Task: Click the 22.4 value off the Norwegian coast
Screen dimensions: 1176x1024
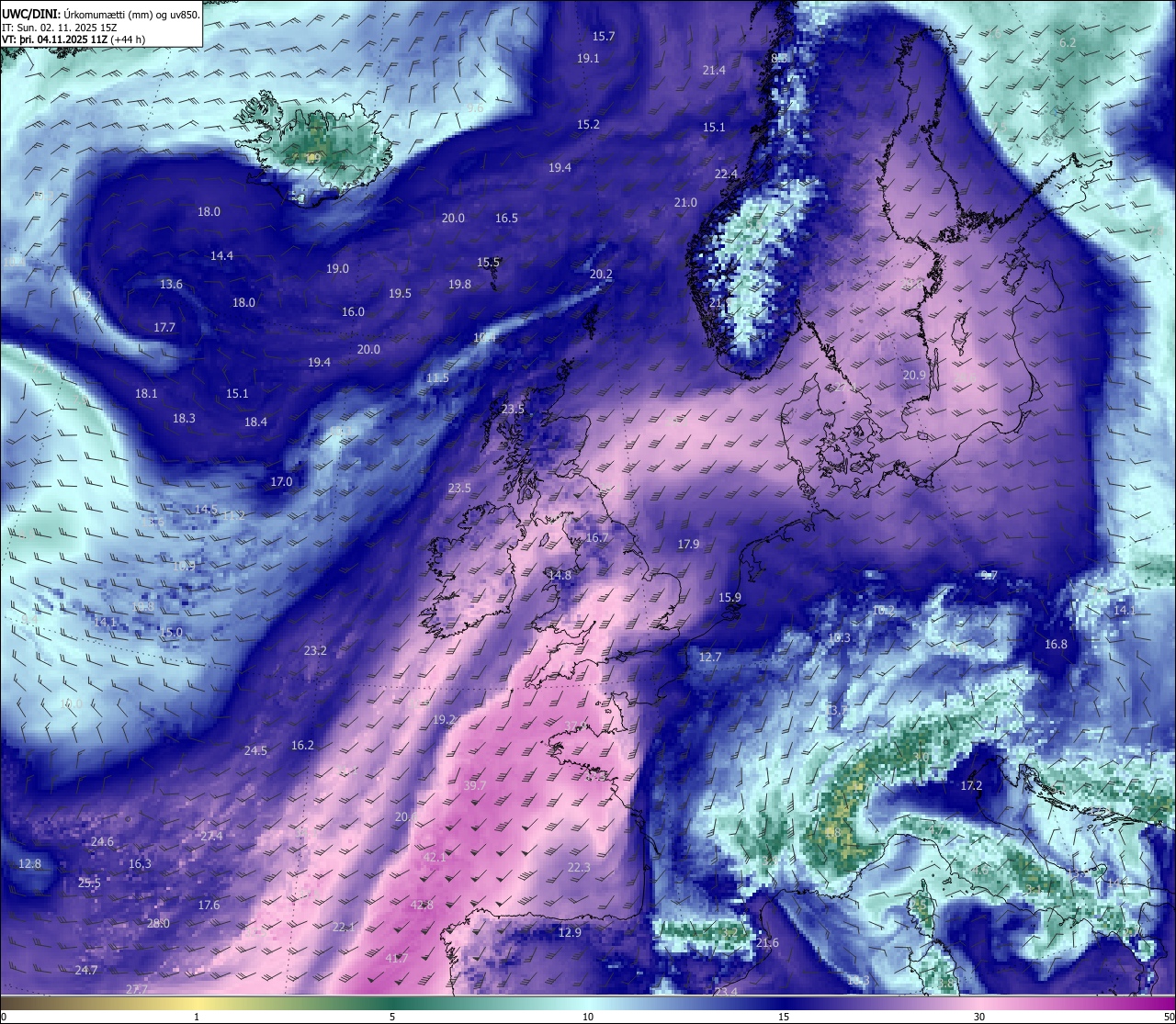Action: pyautogui.click(x=726, y=174)
